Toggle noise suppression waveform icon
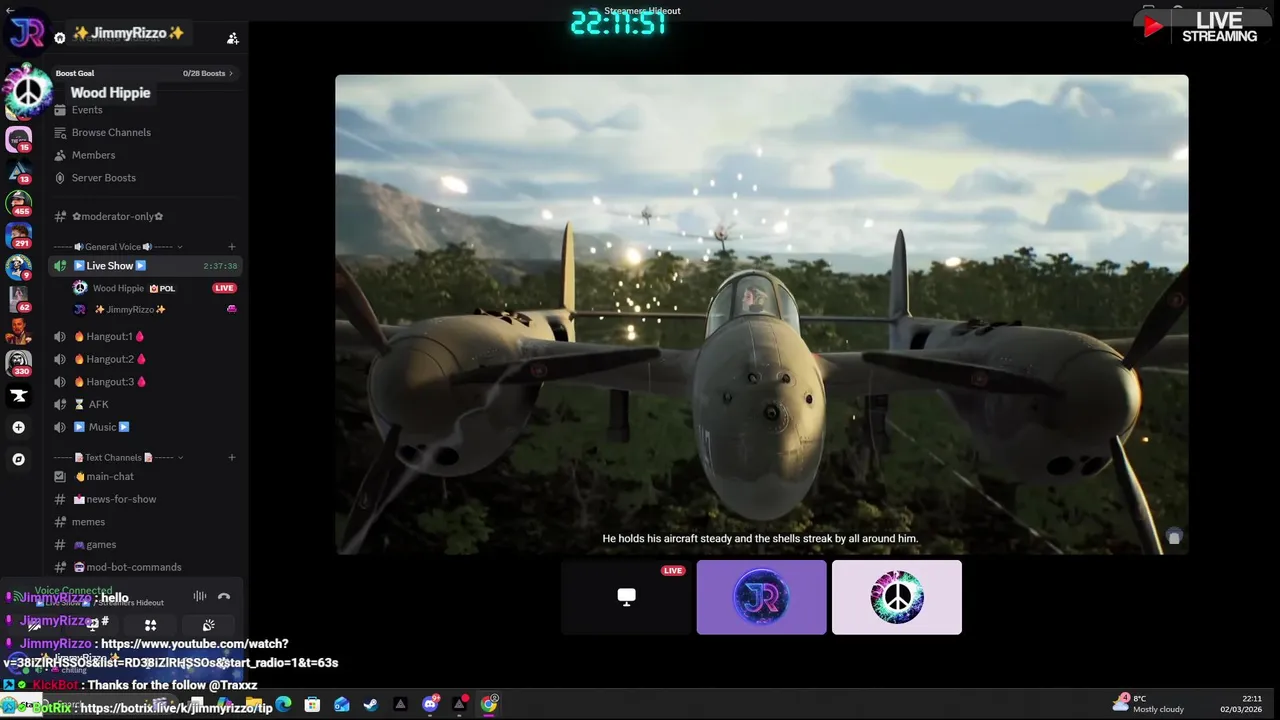The height and width of the screenshot is (720, 1280). point(200,596)
